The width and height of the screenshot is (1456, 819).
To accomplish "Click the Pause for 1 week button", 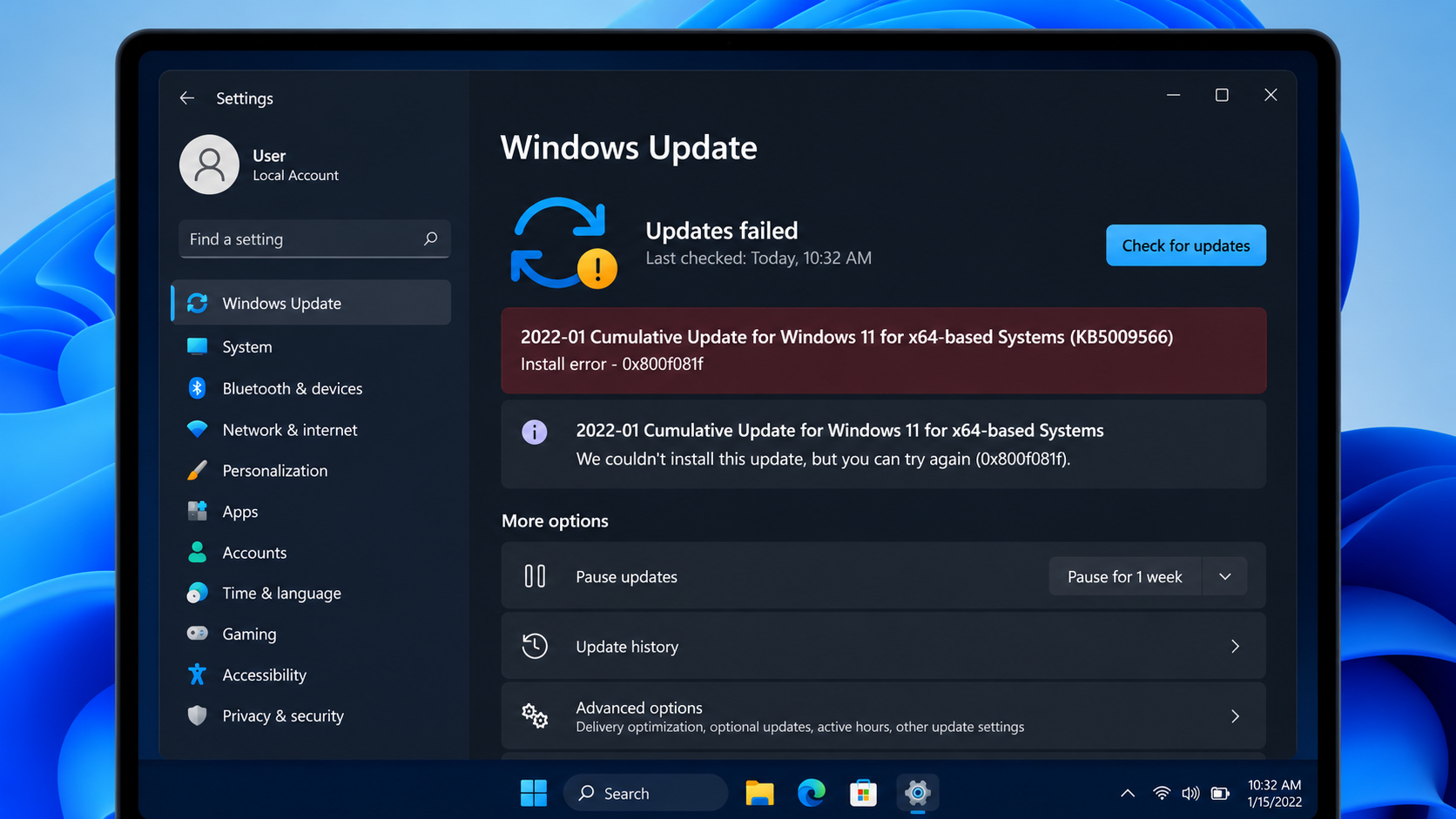I will [x=1125, y=576].
